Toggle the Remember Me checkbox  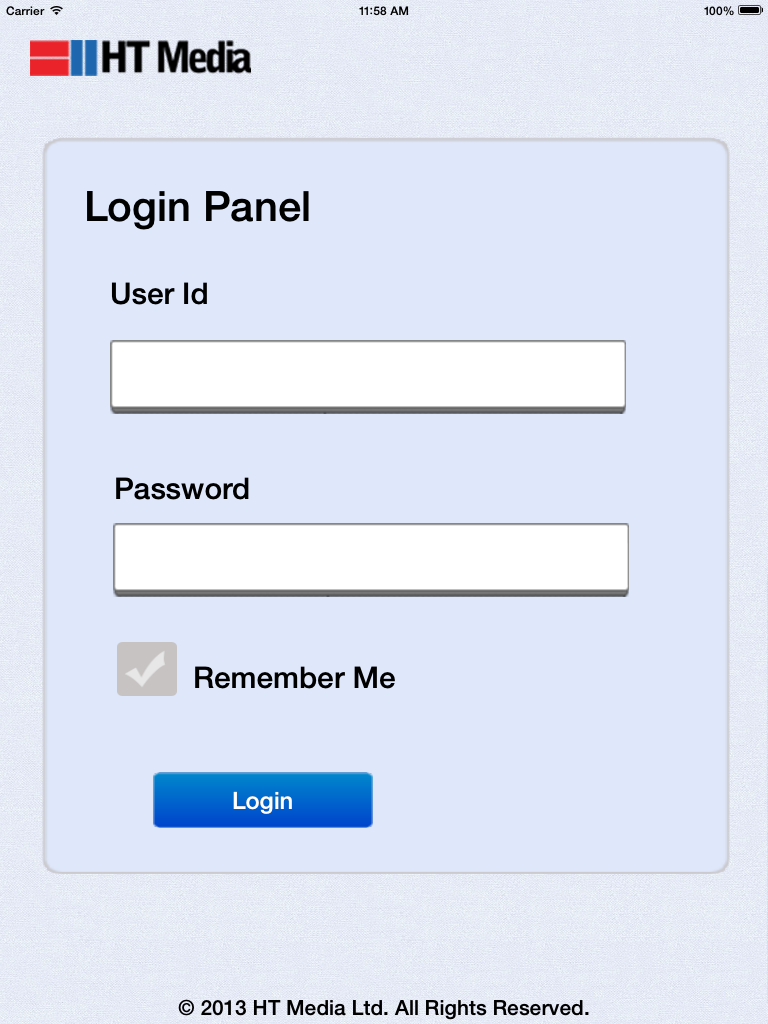[x=147, y=669]
